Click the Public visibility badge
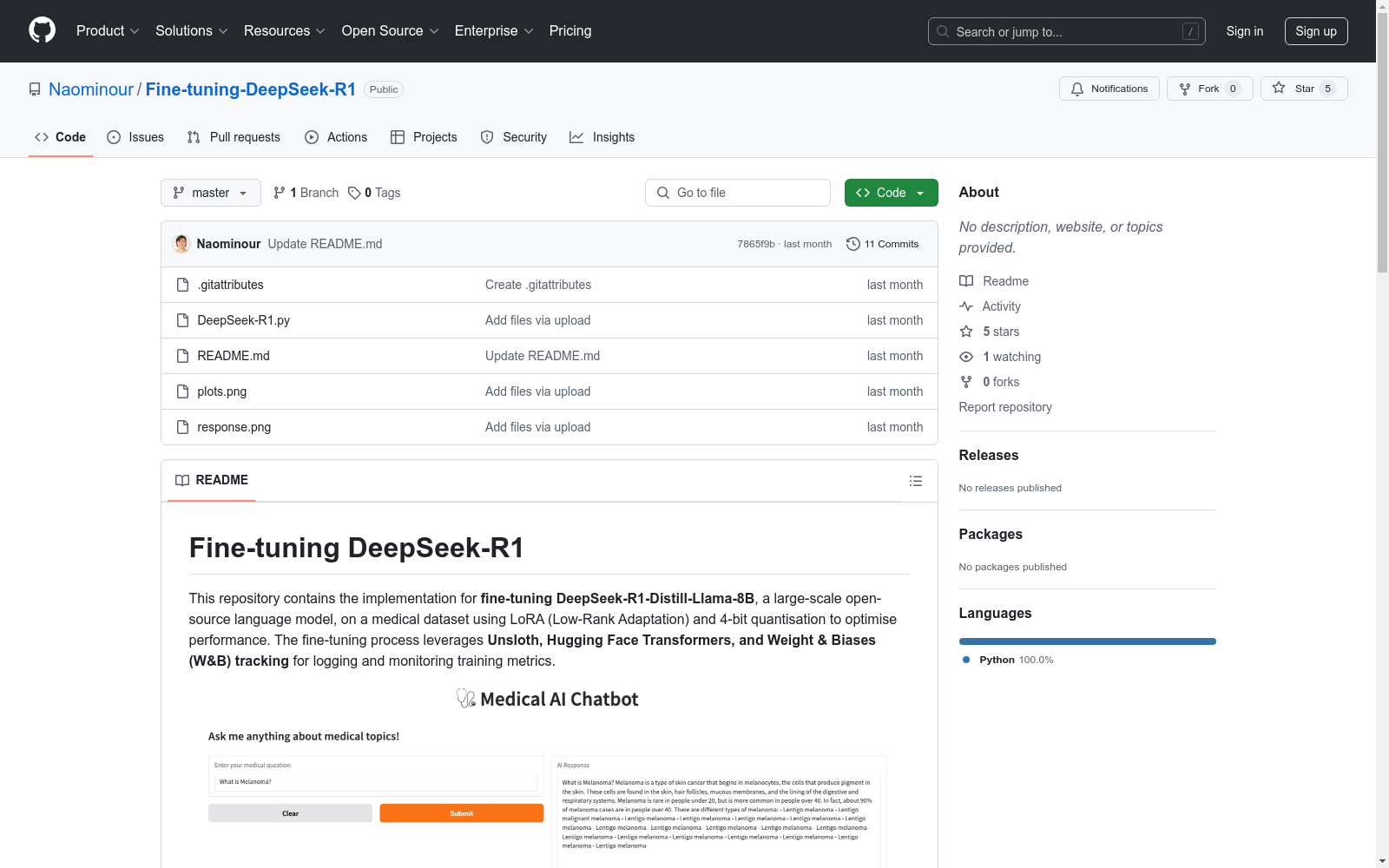The height and width of the screenshot is (868, 1389). click(384, 89)
